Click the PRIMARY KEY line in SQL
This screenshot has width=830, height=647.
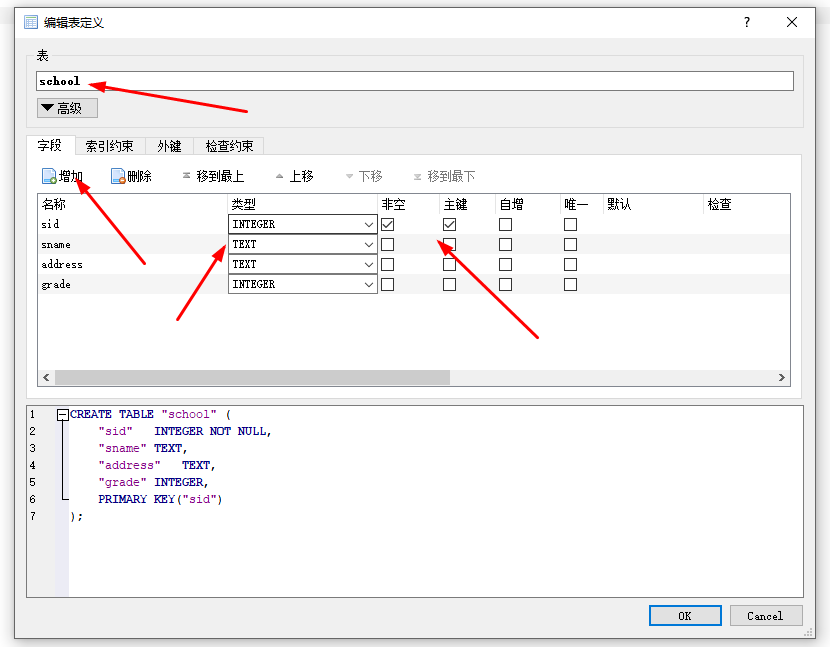point(160,499)
